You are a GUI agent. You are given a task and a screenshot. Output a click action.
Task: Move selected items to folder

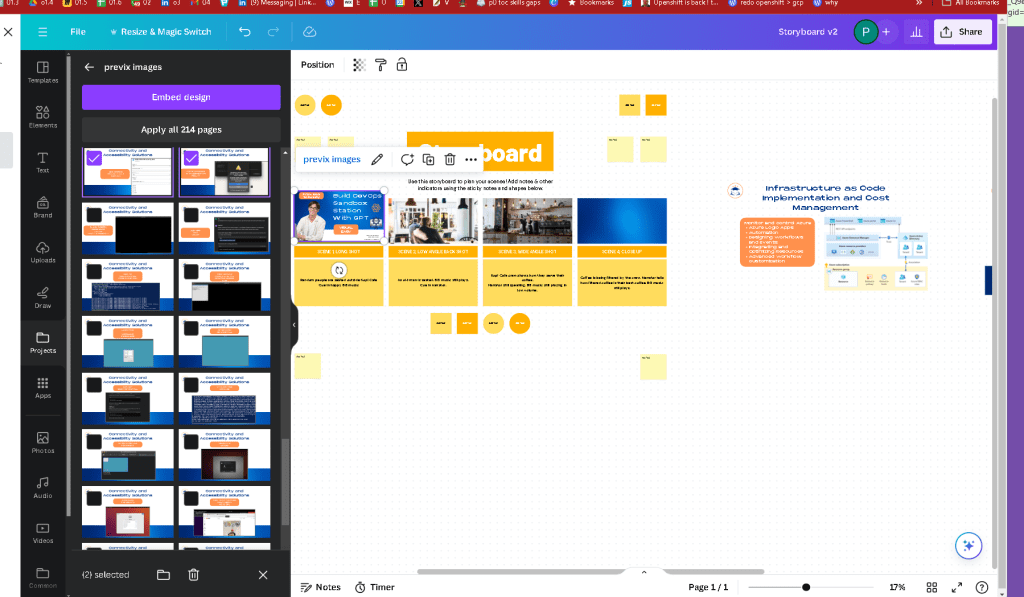163,575
